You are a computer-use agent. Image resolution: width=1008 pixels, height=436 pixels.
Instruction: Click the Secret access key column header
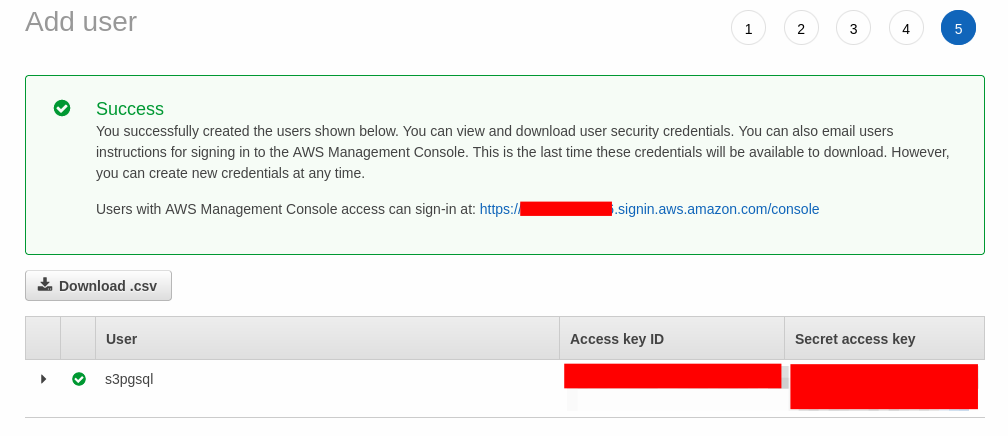coord(855,339)
